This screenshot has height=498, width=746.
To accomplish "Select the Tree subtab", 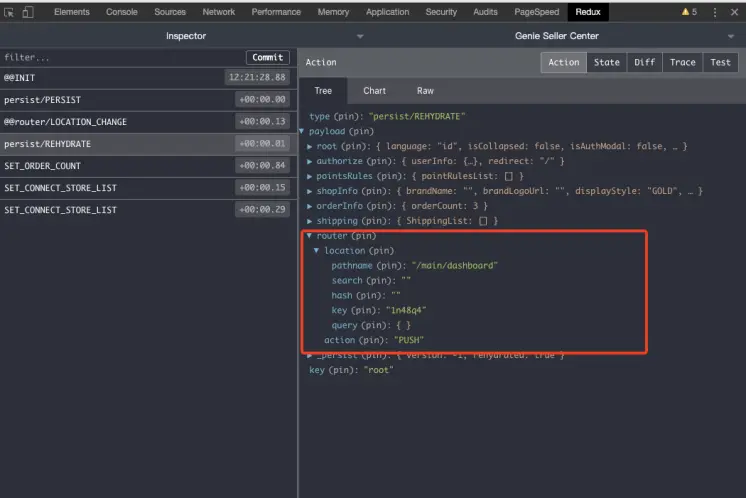I will pos(323,91).
